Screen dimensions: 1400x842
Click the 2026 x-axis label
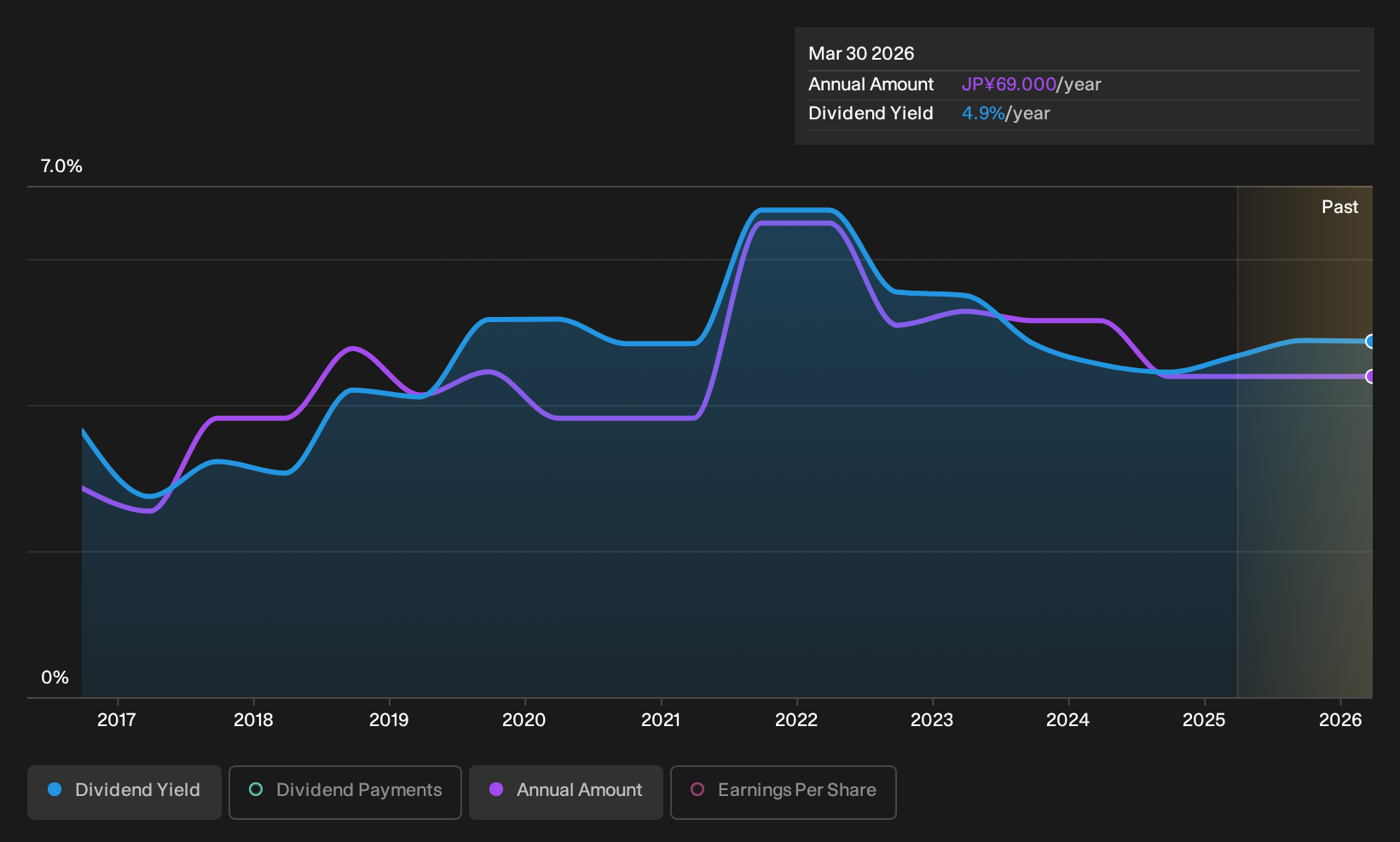pyautogui.click(x=1340, y=720)
